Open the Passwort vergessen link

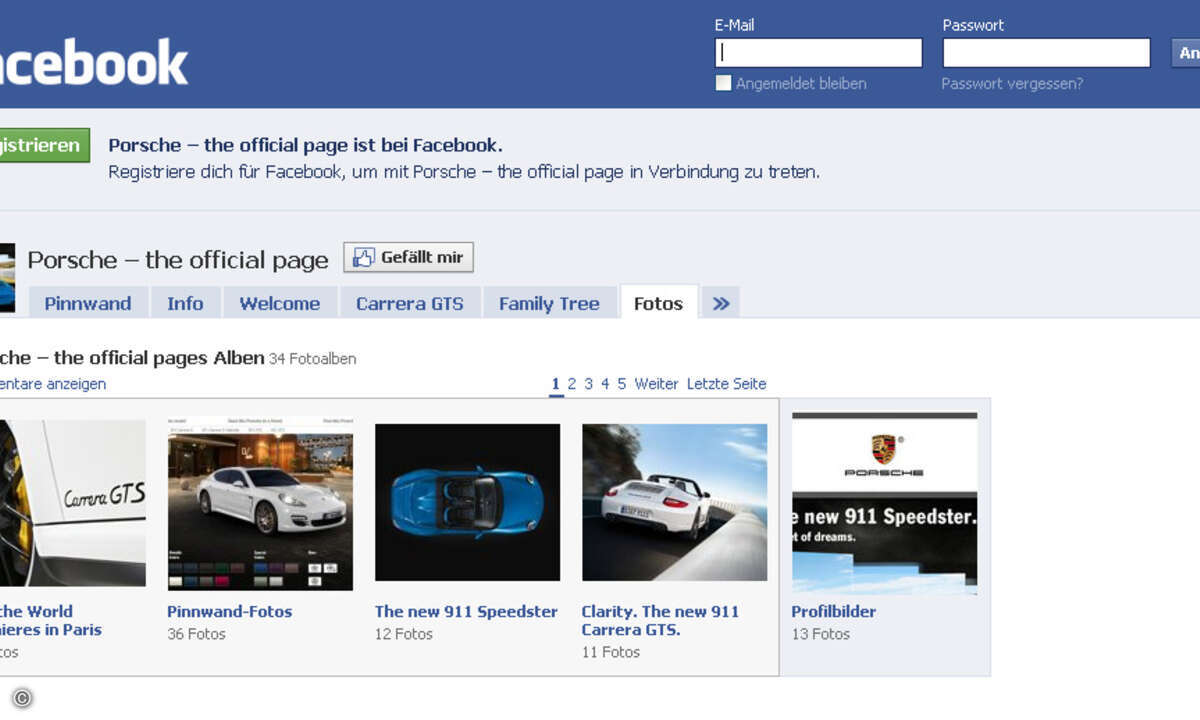(x=1012, y=84)
